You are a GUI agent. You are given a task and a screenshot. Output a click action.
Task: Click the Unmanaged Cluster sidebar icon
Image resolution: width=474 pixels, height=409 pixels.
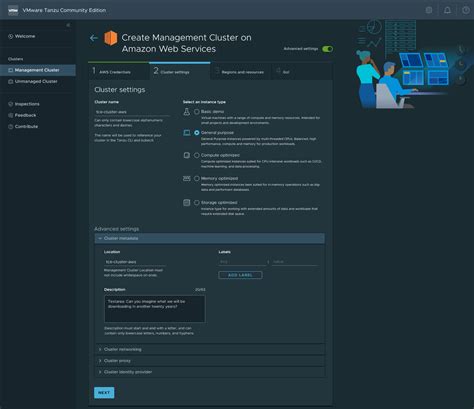[x=10, y=82]
